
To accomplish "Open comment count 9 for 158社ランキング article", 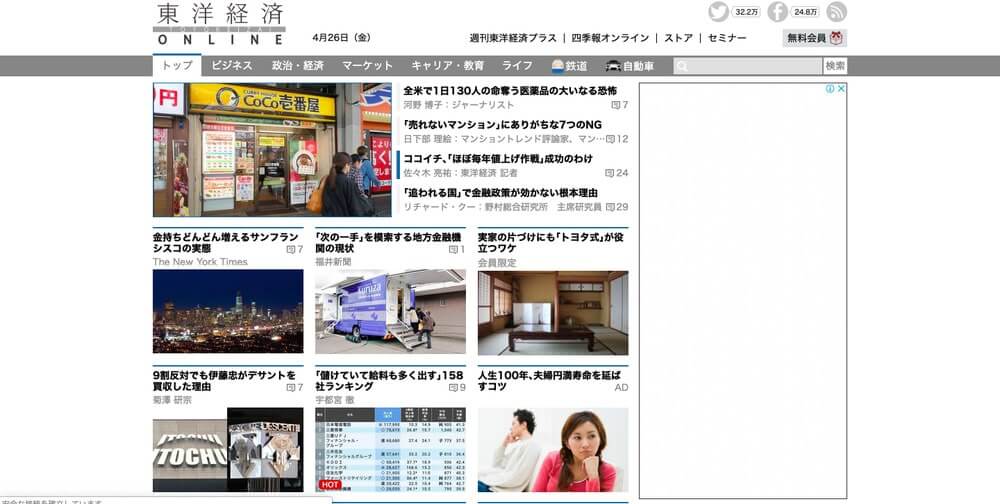I will 457,387.
